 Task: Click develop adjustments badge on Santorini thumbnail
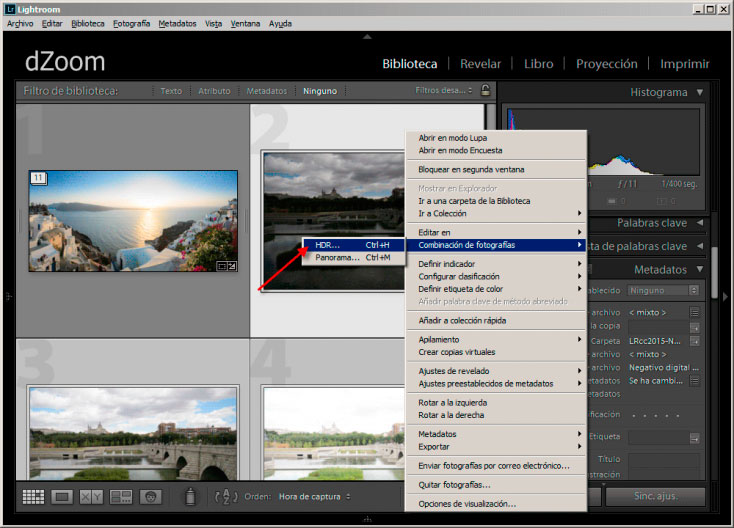coord(232,266)
